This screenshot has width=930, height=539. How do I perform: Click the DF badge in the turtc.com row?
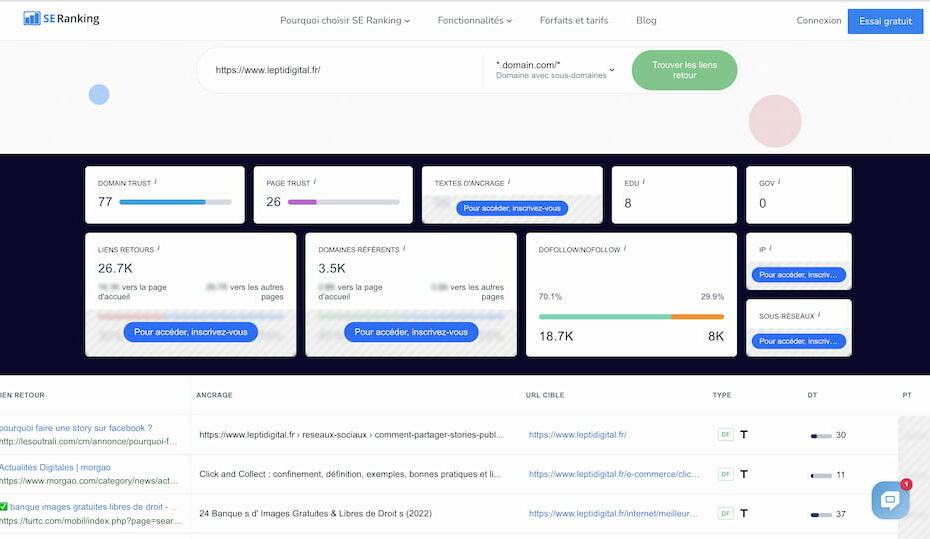pyautogui.click(x=725, y=514)
